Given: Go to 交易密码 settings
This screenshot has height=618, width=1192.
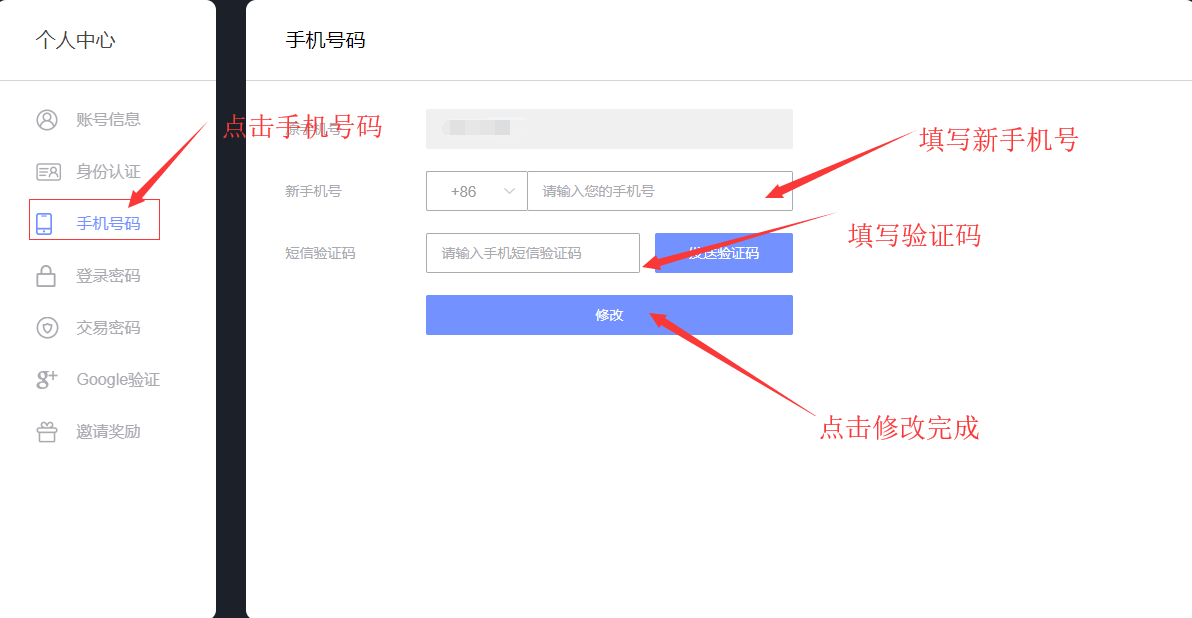Looking at the screenshot, I should click(x=108, y=328).
